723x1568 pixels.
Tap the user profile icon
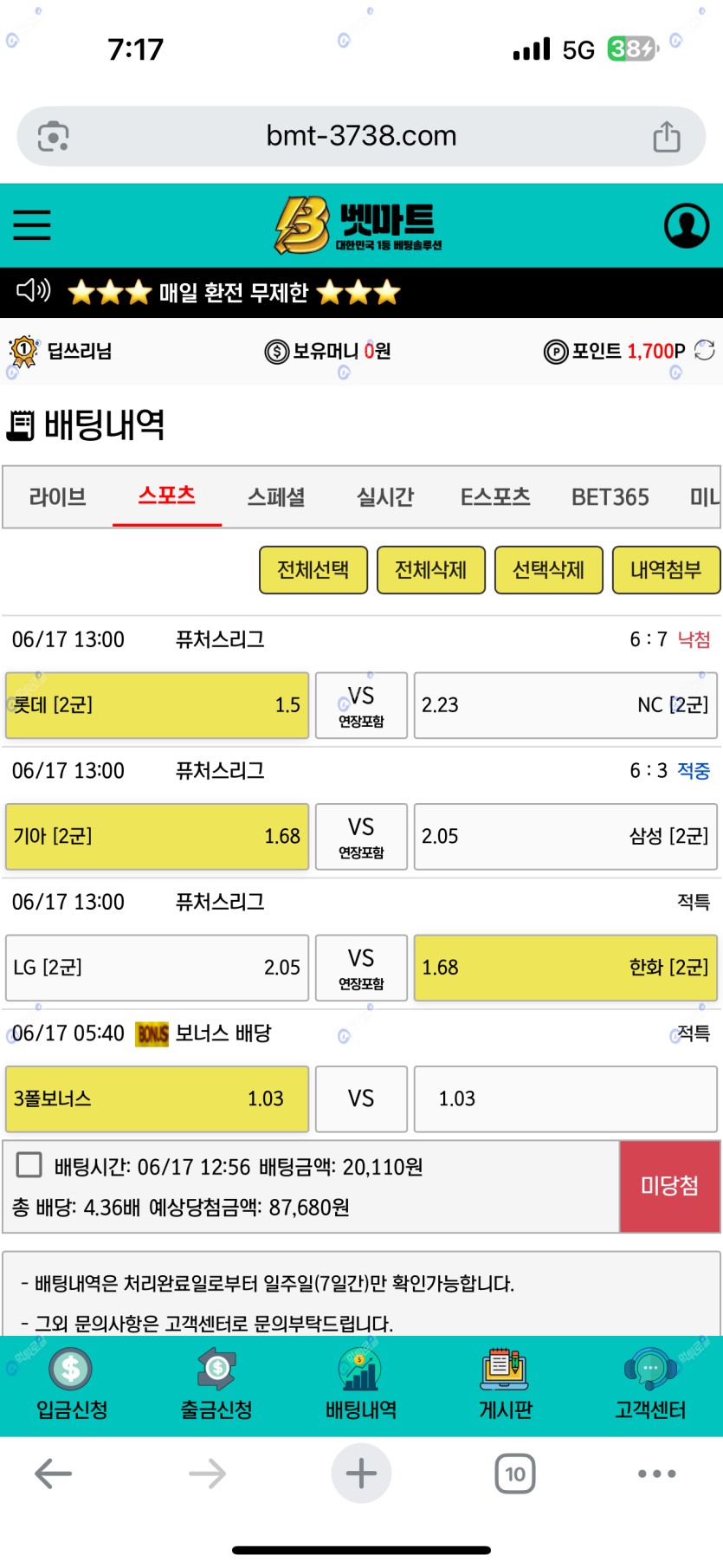pyautogui.click(x=686, y=225)
